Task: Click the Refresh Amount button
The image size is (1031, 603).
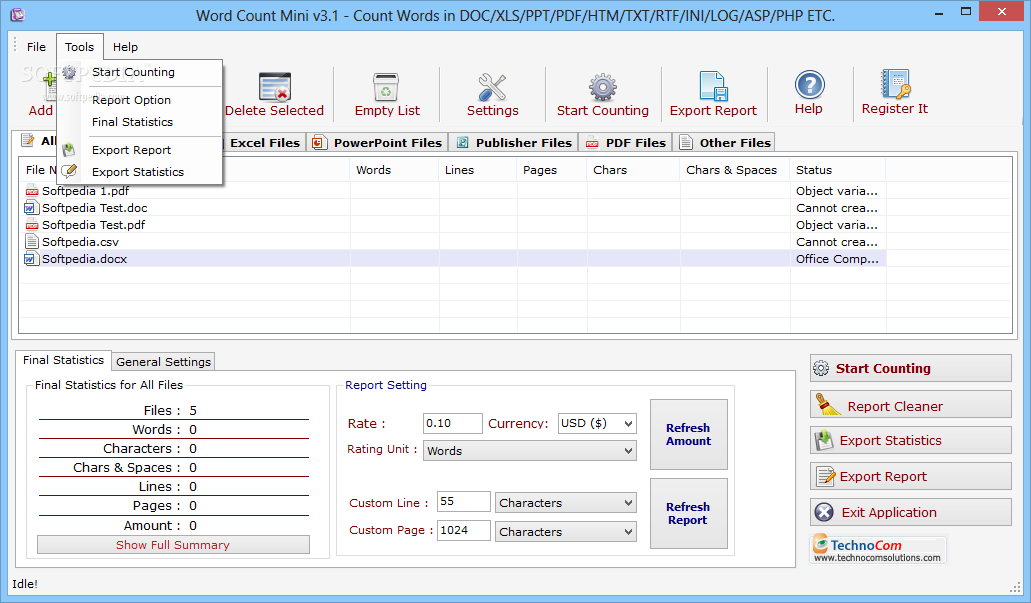Action: (x=688, y=435)
